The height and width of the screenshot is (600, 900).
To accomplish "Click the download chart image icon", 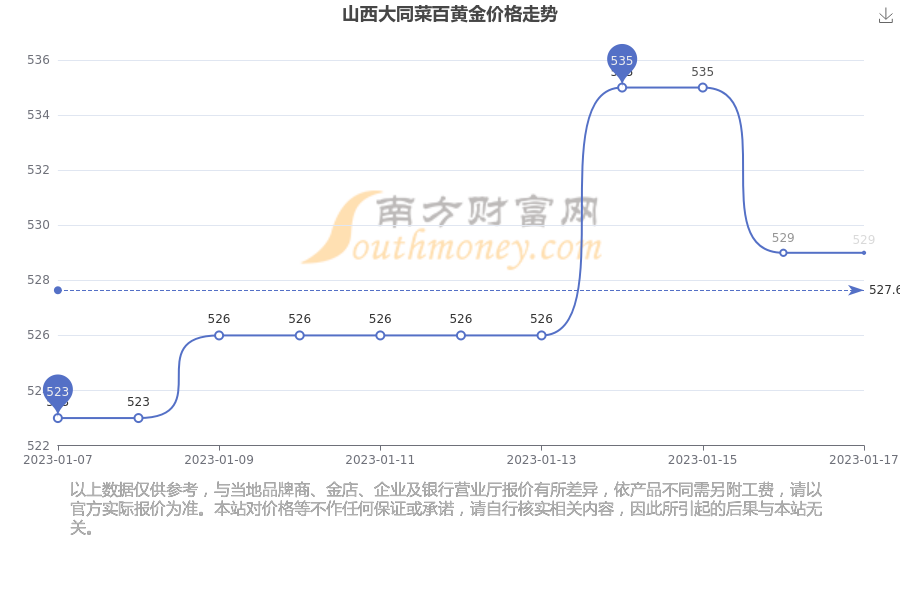I will pyautogui.click(x=886, y=16).
